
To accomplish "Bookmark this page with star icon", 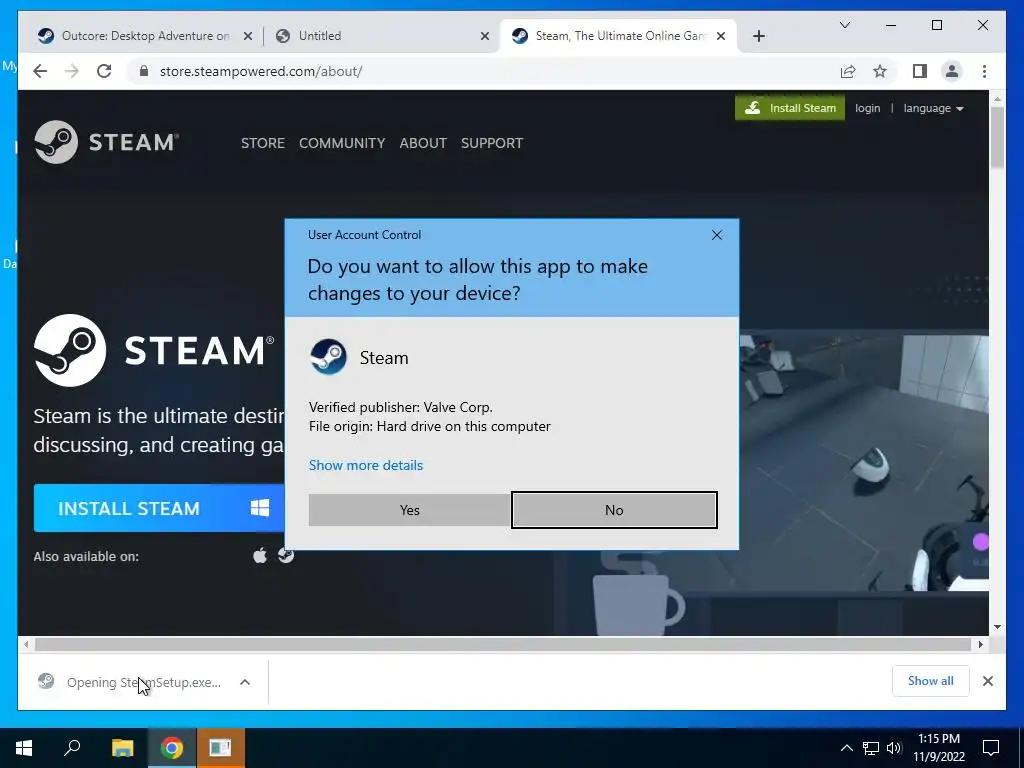I will tap(880, 71).
